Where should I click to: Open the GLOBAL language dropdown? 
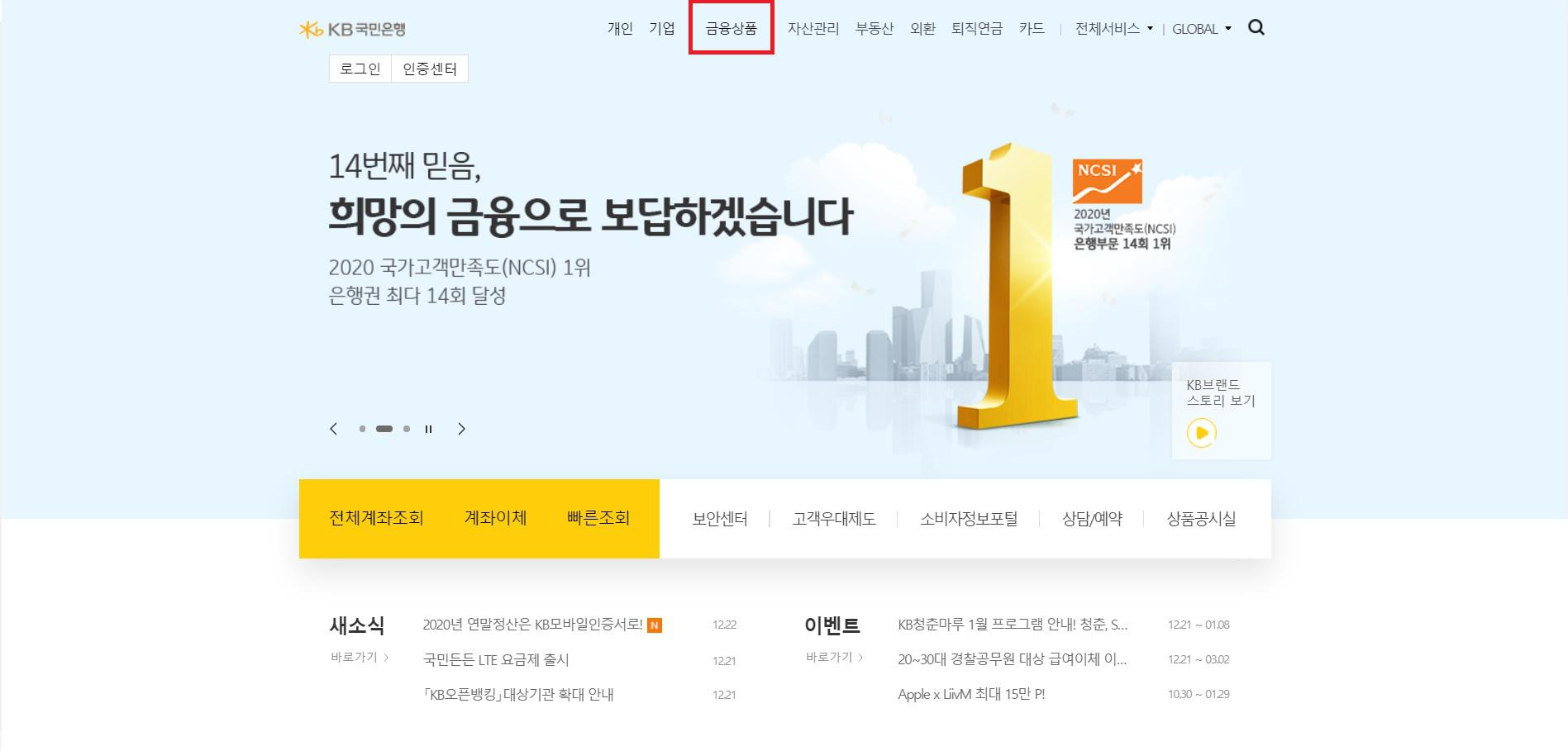1202,29
